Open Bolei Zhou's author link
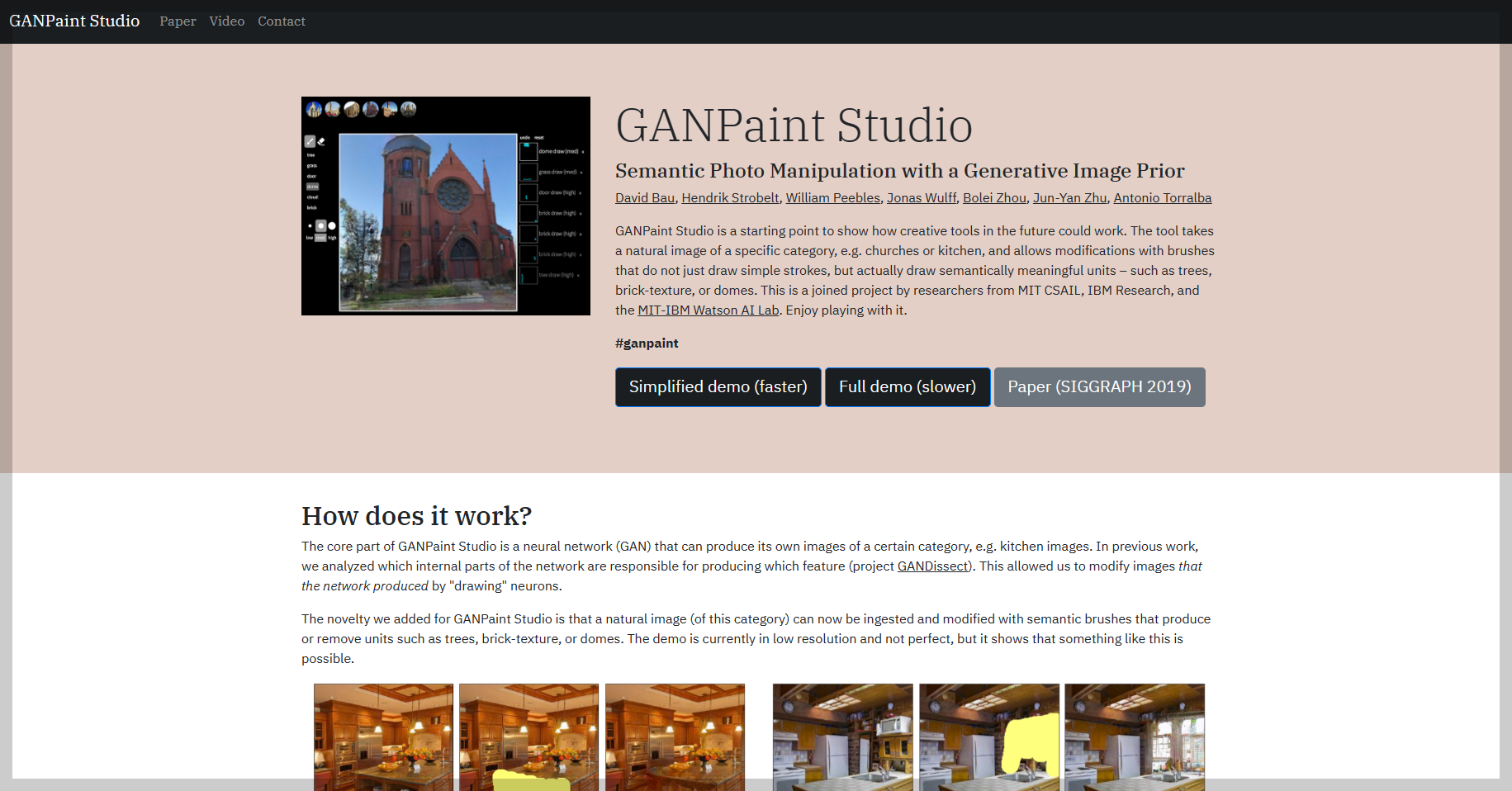Screen dimensions: 1512x791 (994, 198)
